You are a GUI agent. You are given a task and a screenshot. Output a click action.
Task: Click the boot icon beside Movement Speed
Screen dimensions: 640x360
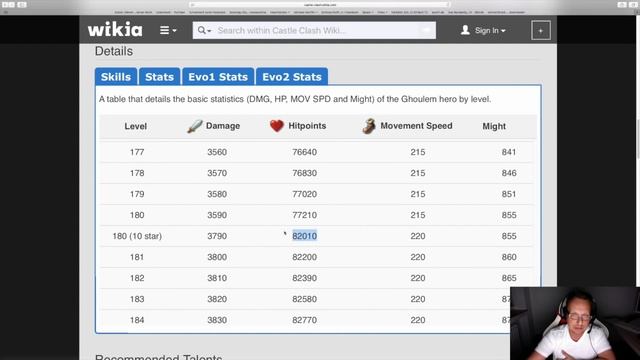point(369,126)
